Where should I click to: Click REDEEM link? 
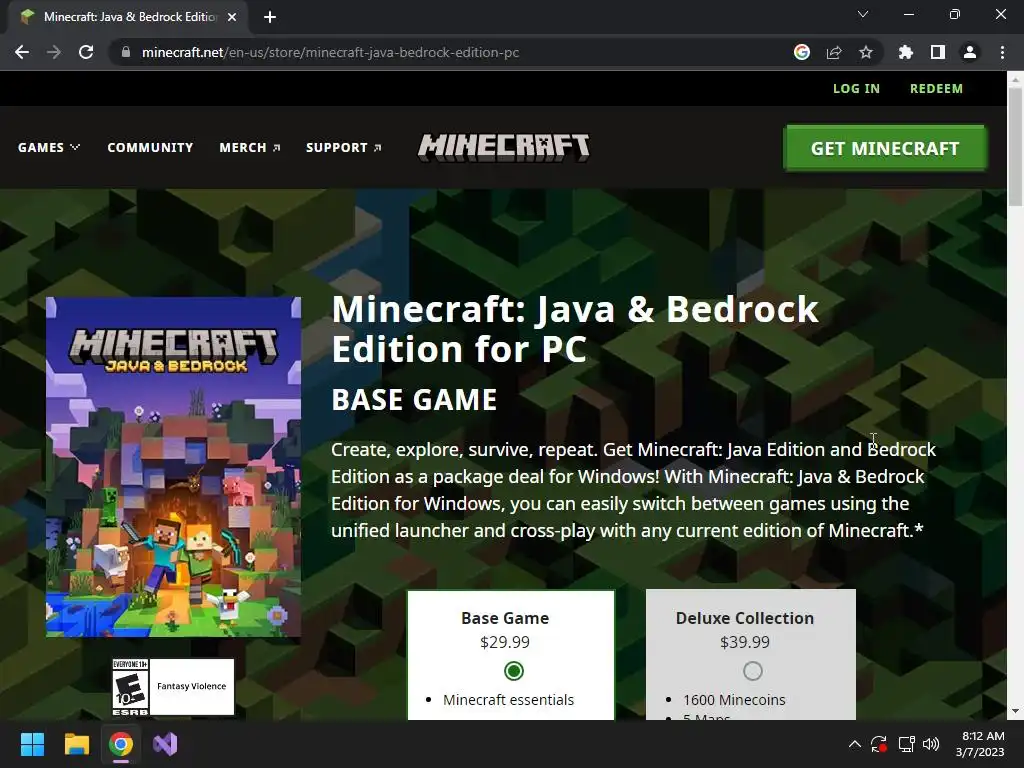936,89
